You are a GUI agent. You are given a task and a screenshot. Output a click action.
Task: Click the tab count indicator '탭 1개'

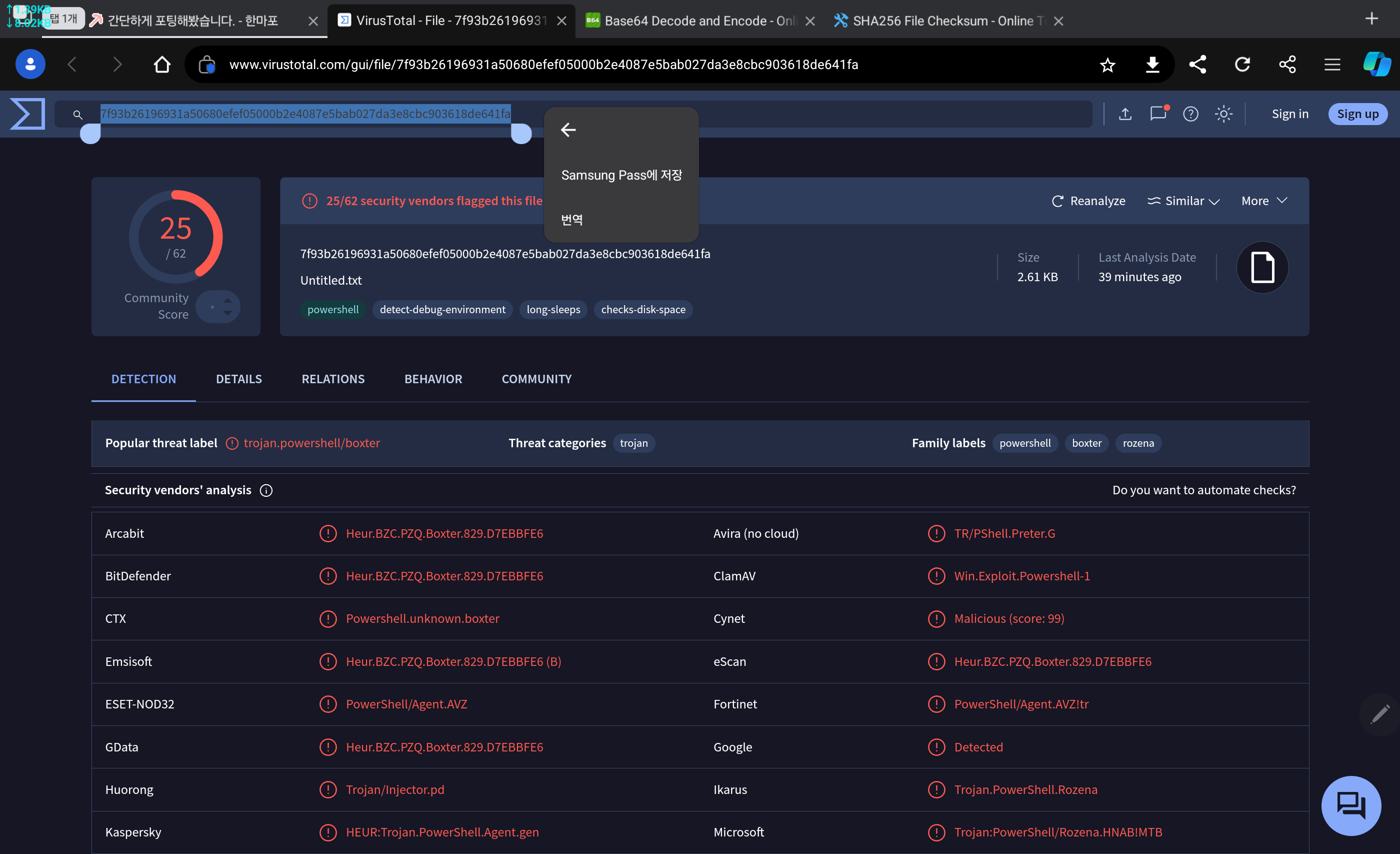click(x=63, y=19)
